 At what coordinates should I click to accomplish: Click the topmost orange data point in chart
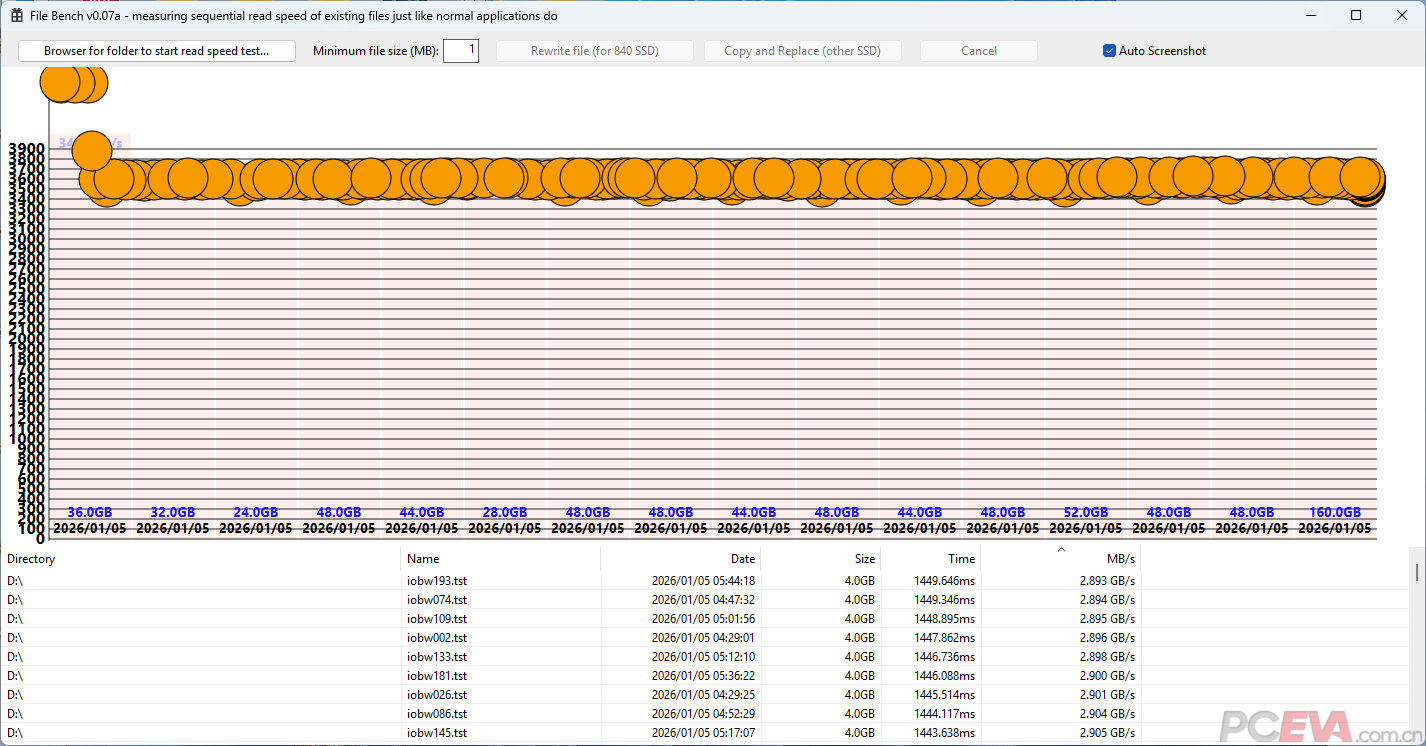pos(62,84)
